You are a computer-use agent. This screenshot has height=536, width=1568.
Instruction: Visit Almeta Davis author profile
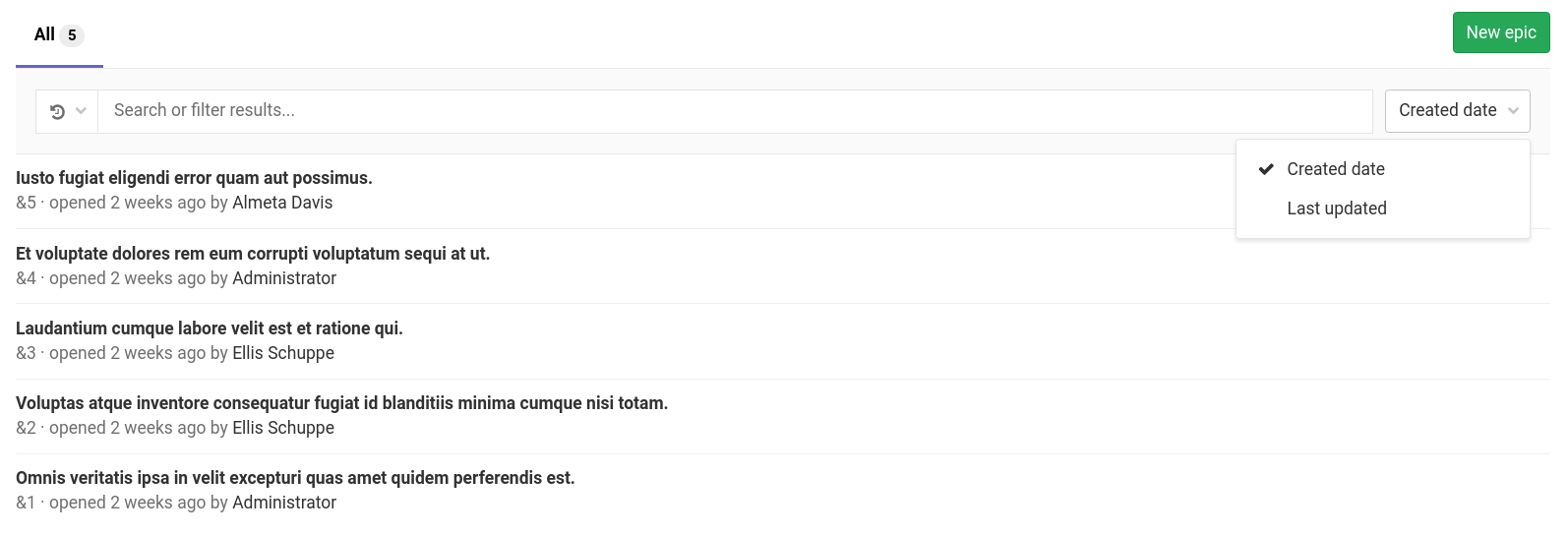282,203
